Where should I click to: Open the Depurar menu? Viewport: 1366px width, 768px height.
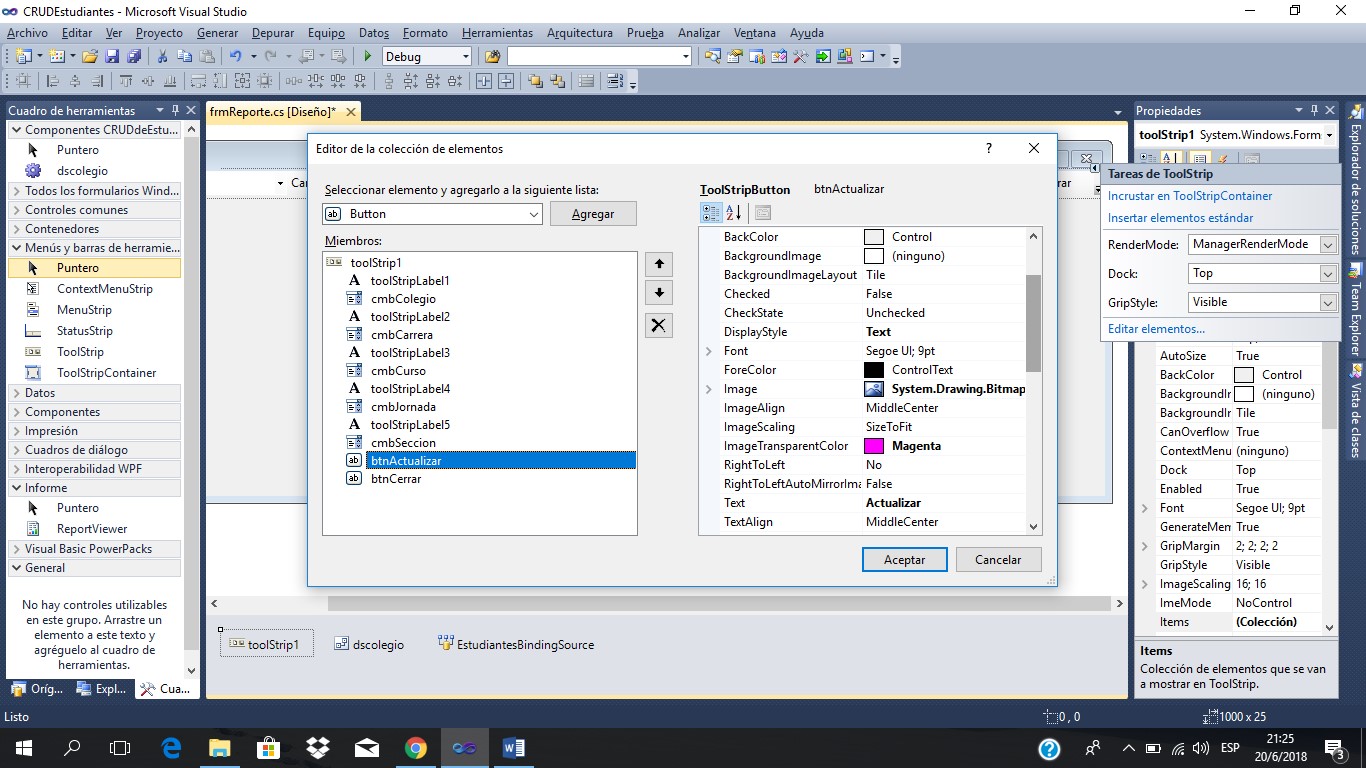click(x=272, y=33)
